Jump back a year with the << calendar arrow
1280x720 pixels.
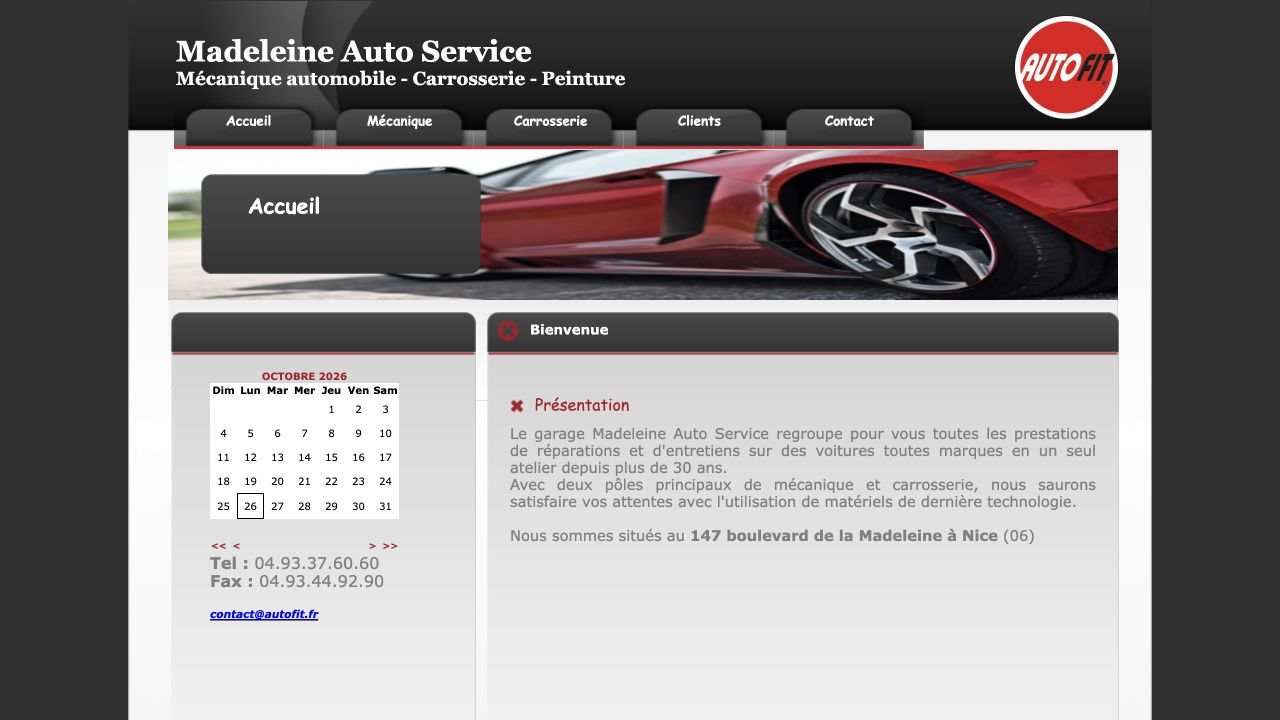pos(219,546)
